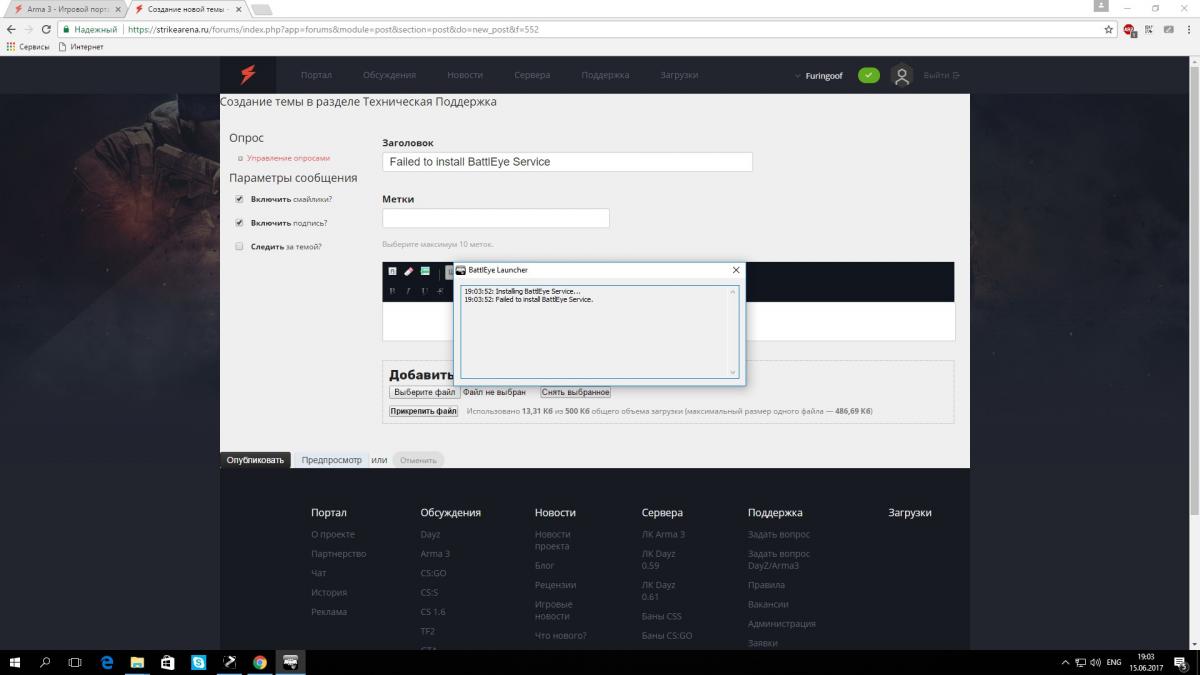1200x675 pixels.
Task: Click the green image icon in editor toolbar
Action: pos(425,271)
